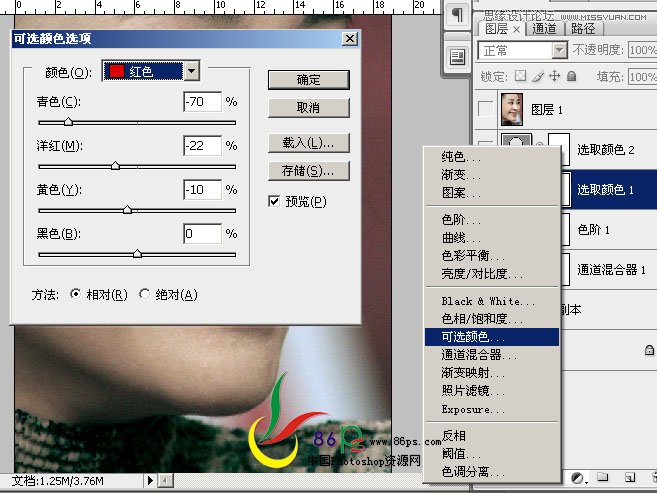Click the 洋红 value field -22

(x=202, y=145)
